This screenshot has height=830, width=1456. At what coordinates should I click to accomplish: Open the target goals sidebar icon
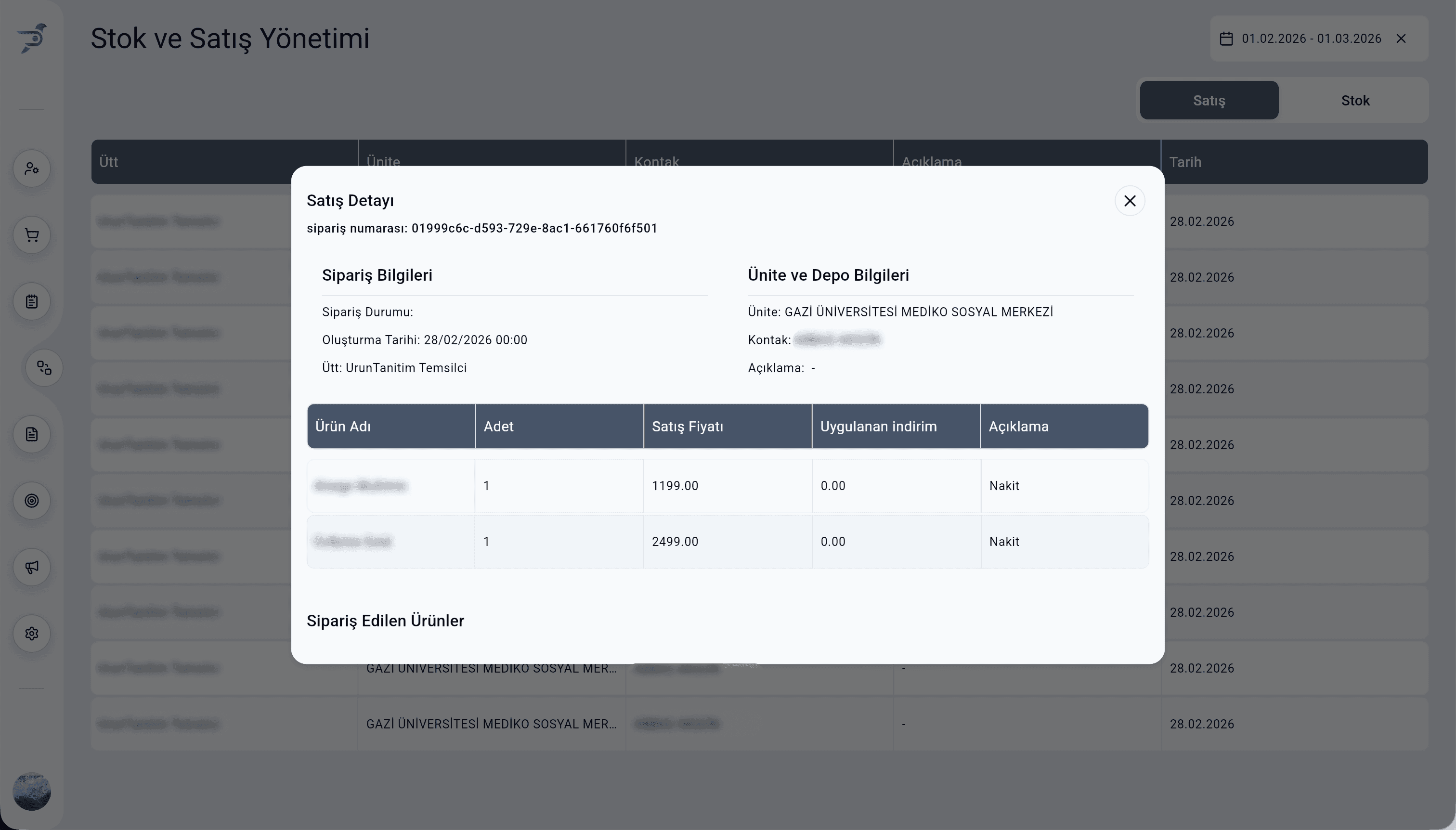click(x=32, y=501)
